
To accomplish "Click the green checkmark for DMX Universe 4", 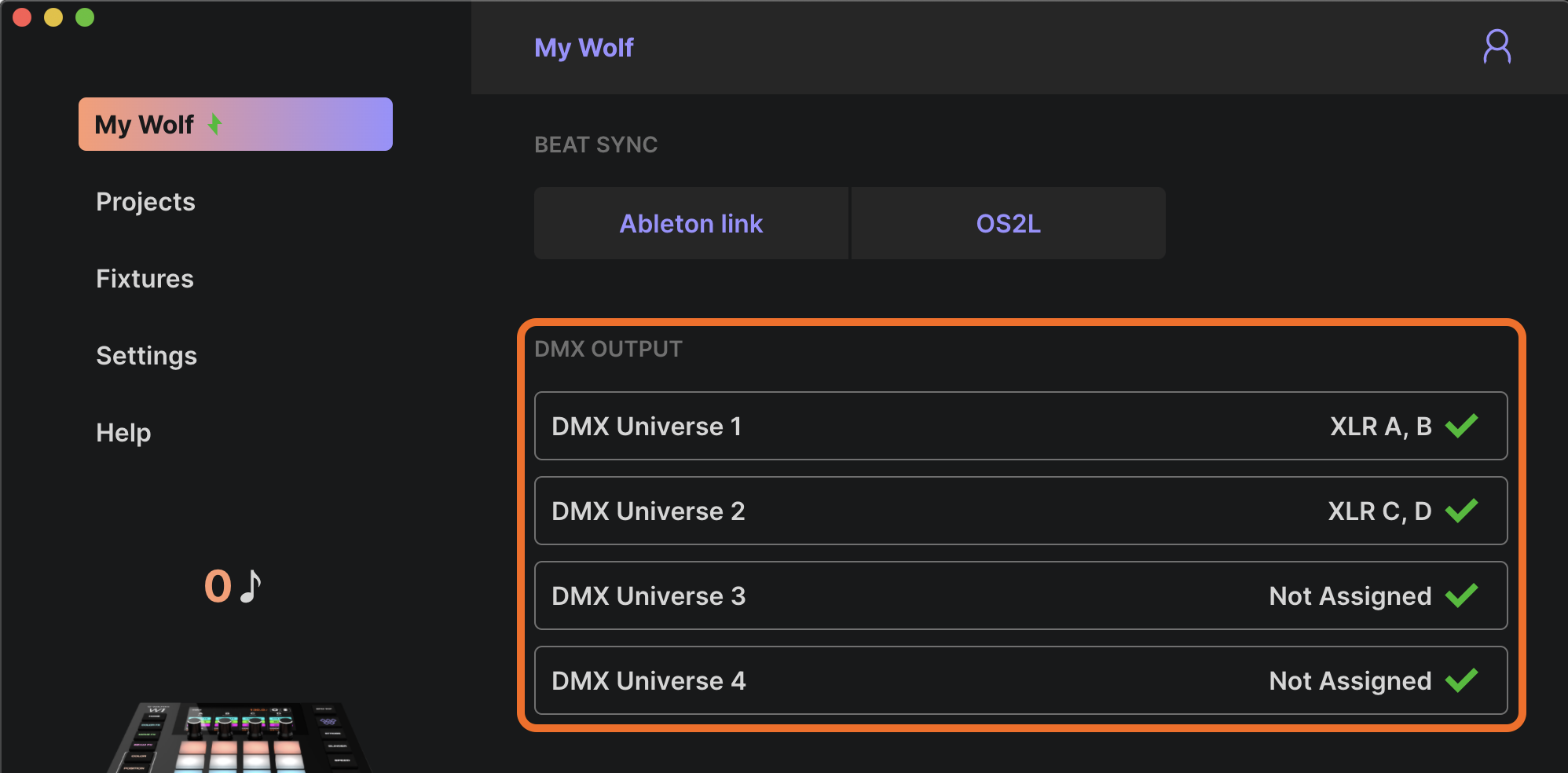I will coord(1462,680).
